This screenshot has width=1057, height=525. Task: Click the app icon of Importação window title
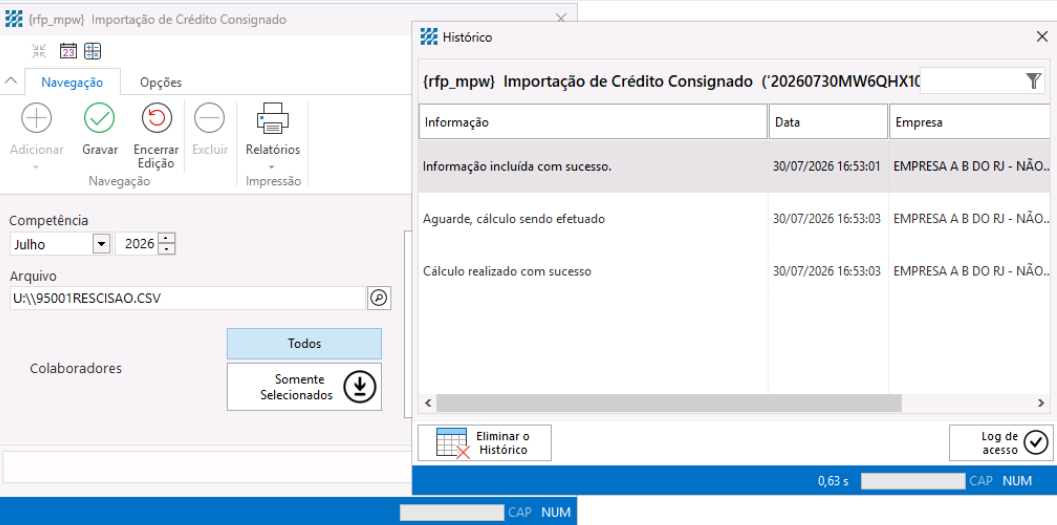coord(13,20)
